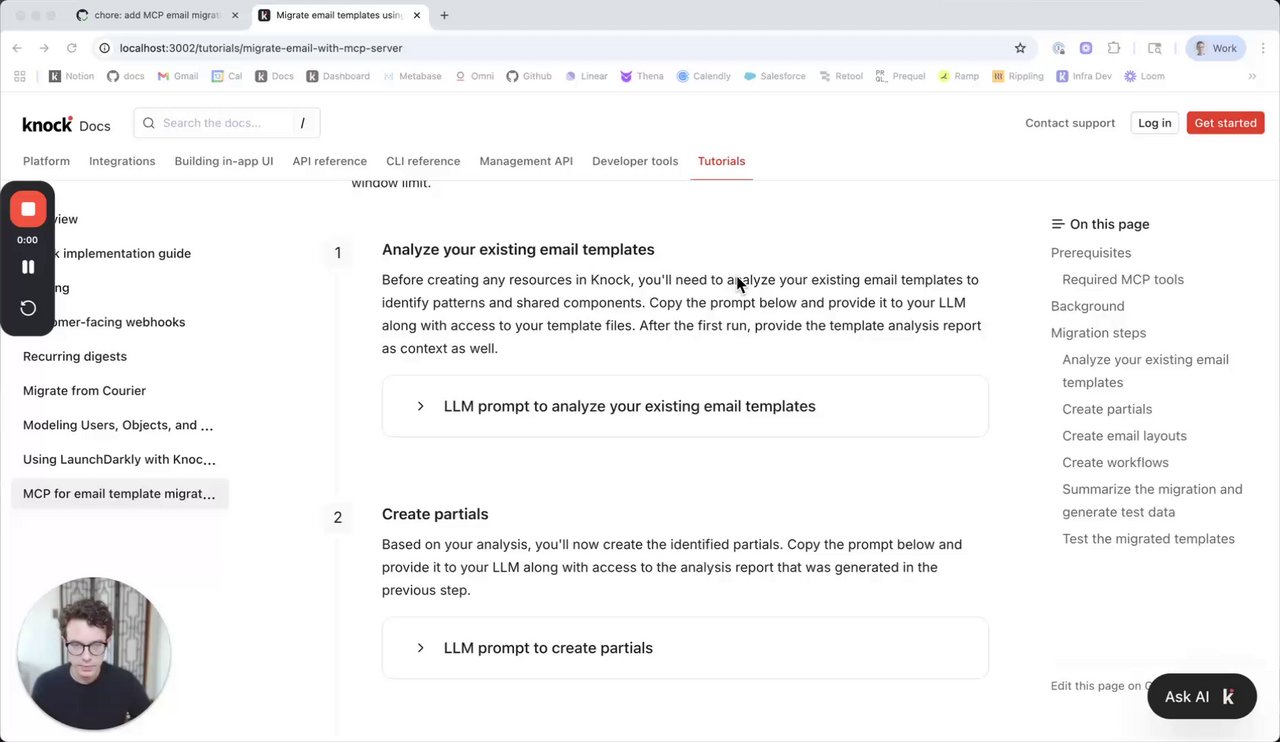The width and height of the screenshot is (1280, 742).
Task: Click the Log in button
Action: (1154, 123)
